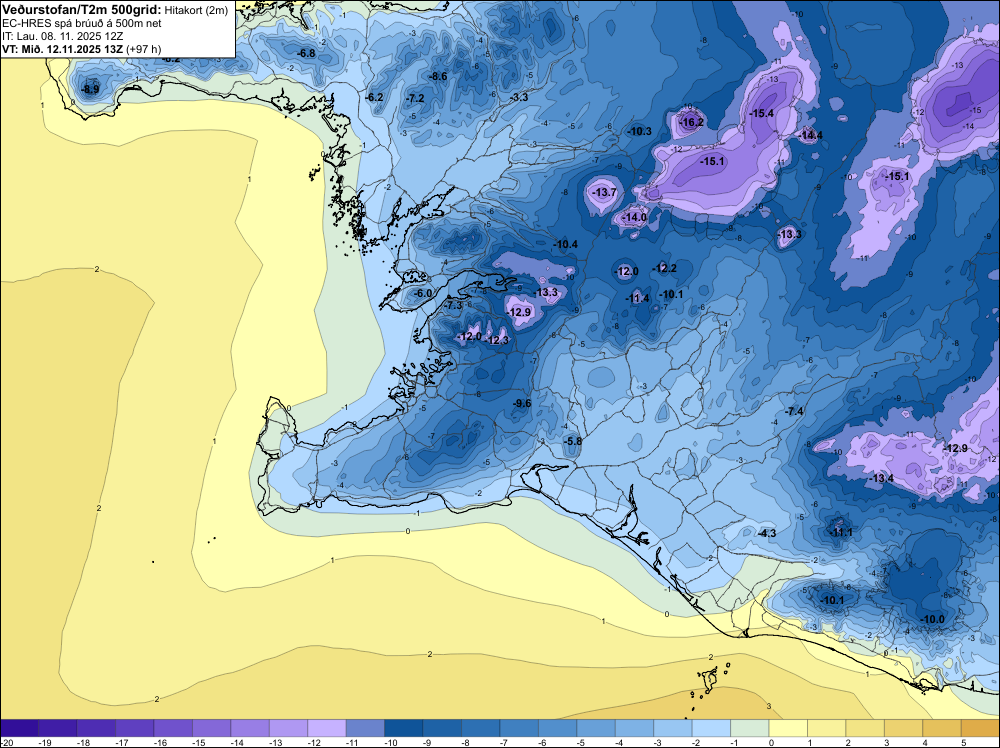The image size is (1000, 748).
Task: Click the '-8.6' temperature value
Action: pos(439,76)
